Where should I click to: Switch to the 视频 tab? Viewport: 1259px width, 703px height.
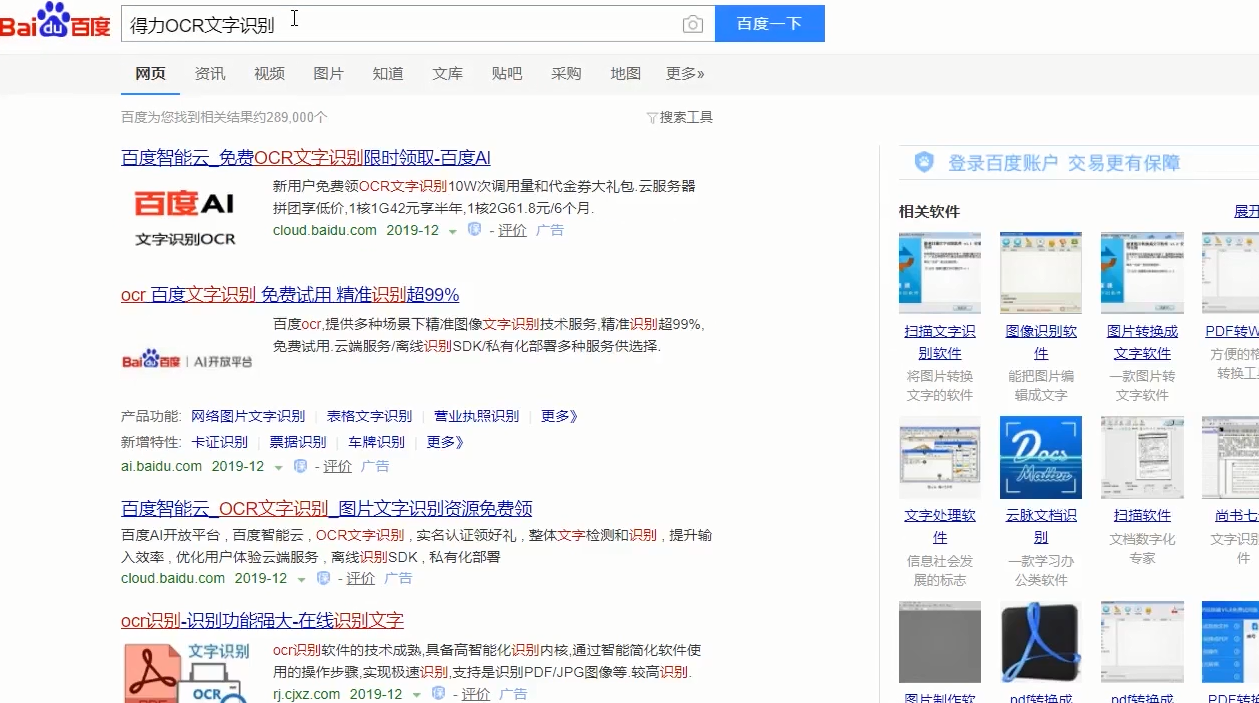click(269, 74)
